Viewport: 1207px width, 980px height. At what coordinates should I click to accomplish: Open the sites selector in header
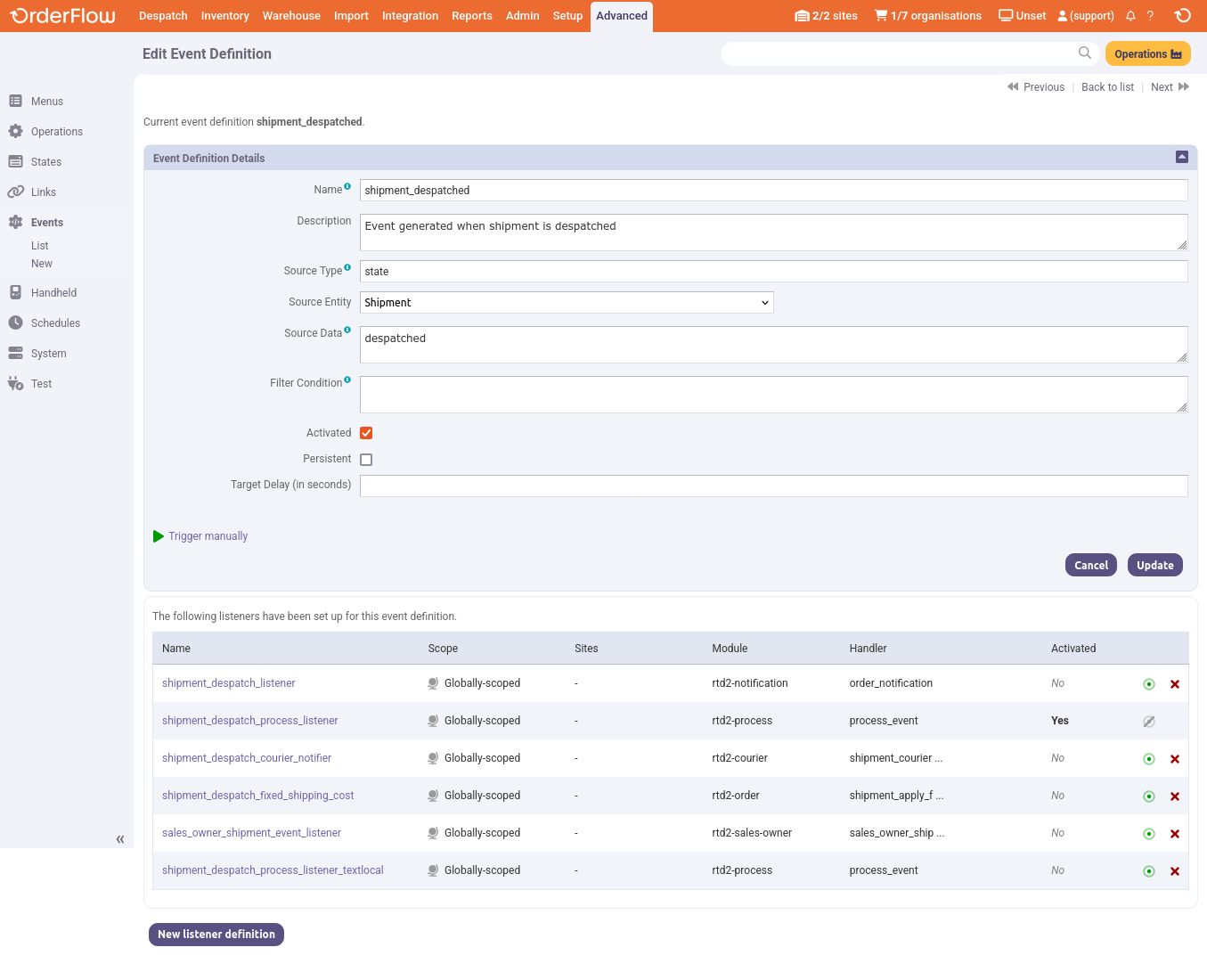pos(826,16)
